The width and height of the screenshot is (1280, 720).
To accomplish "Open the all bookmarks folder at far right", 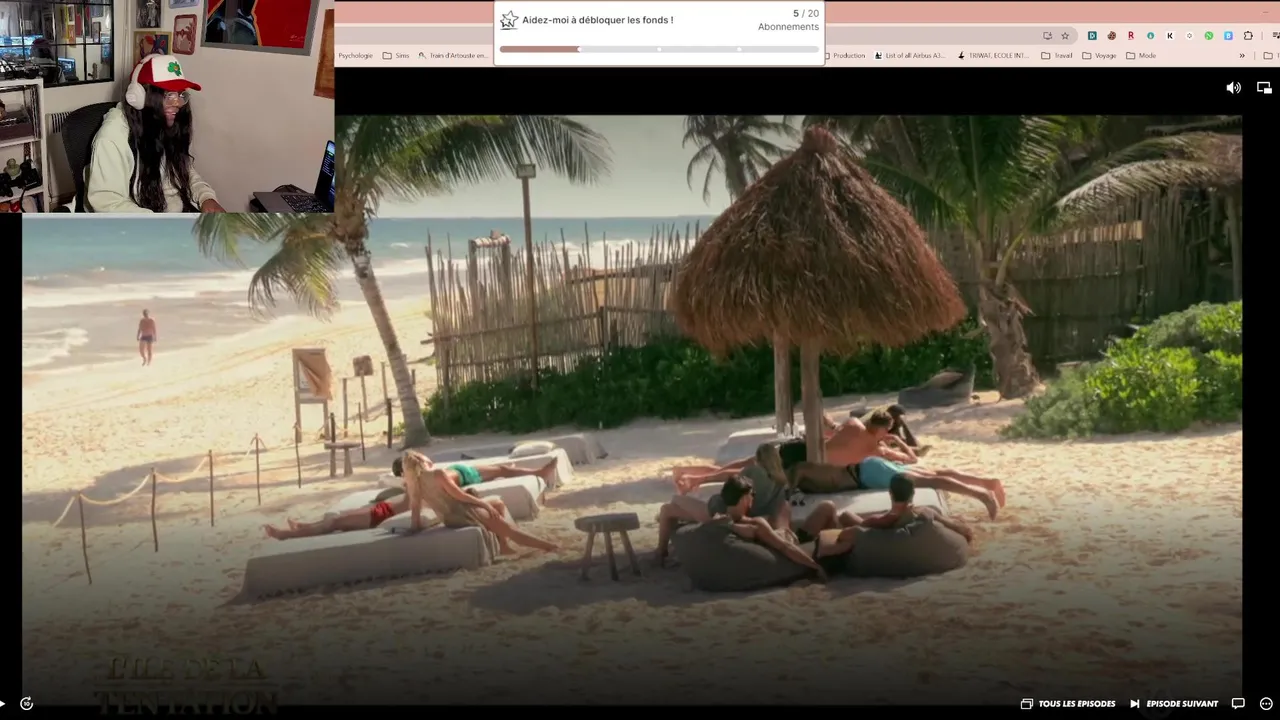I will tap(1270, 56).
